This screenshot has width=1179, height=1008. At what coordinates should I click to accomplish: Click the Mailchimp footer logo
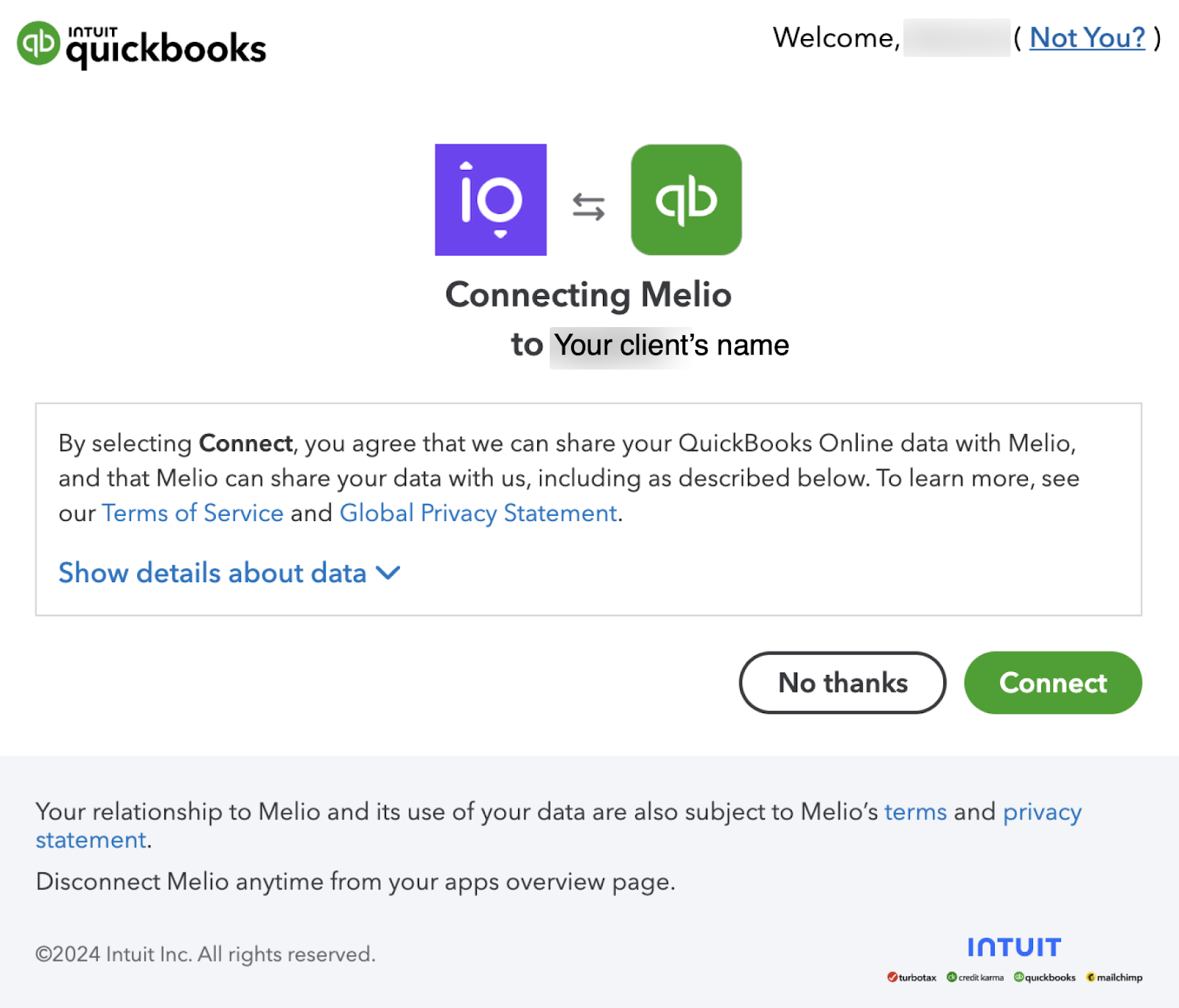coord(1114,978)
